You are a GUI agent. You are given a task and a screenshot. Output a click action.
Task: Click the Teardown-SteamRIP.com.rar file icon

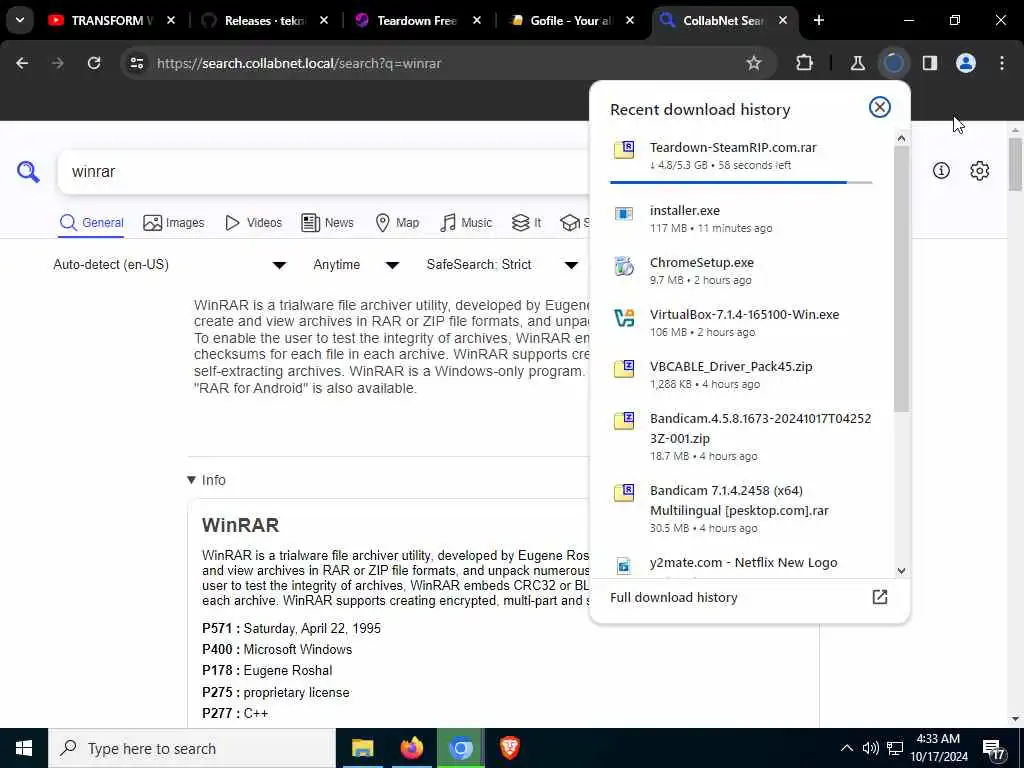point(624,150)
